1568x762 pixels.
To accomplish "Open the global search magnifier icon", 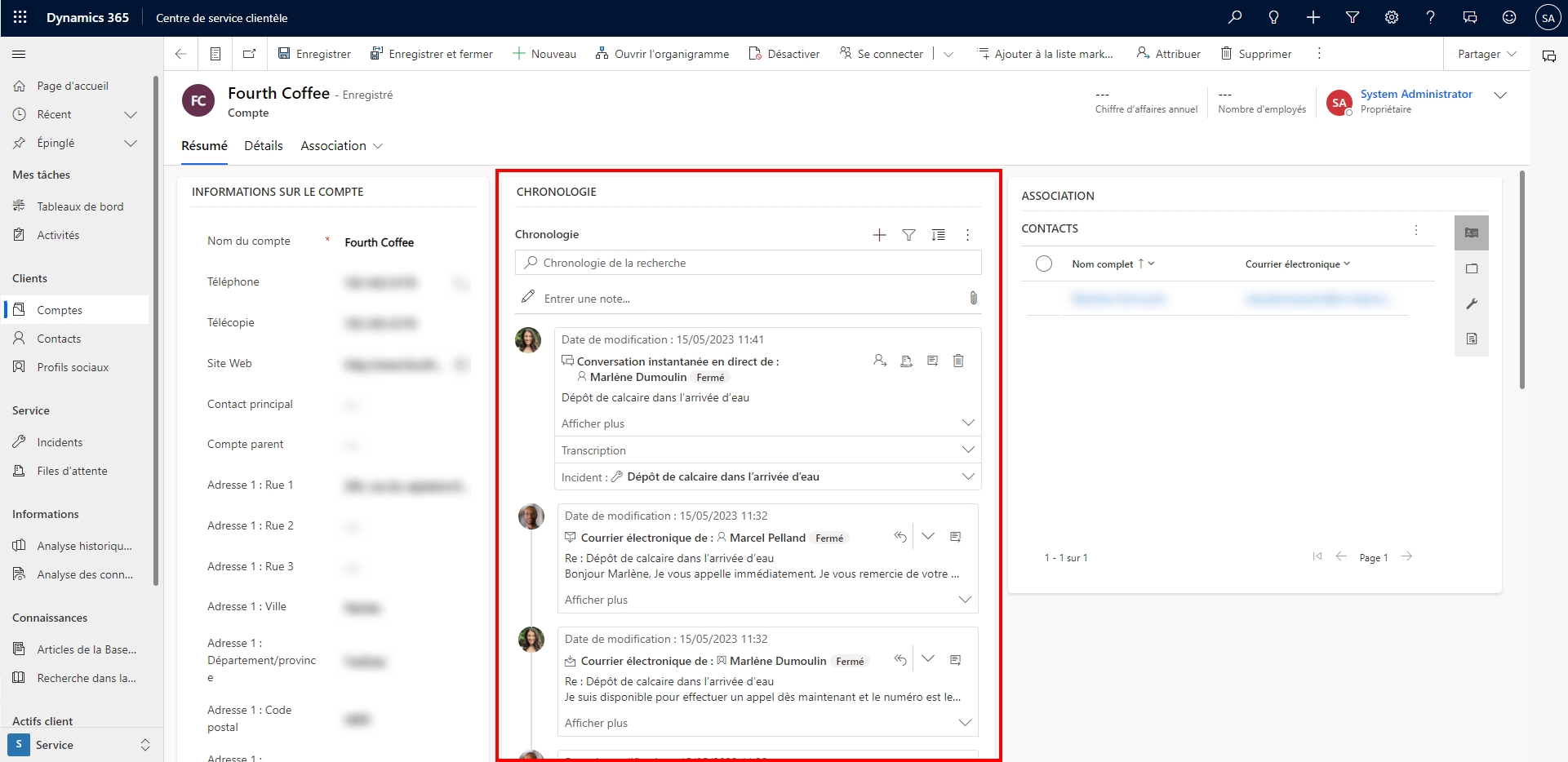I will pyautogui.click(x=1235, y=17).
